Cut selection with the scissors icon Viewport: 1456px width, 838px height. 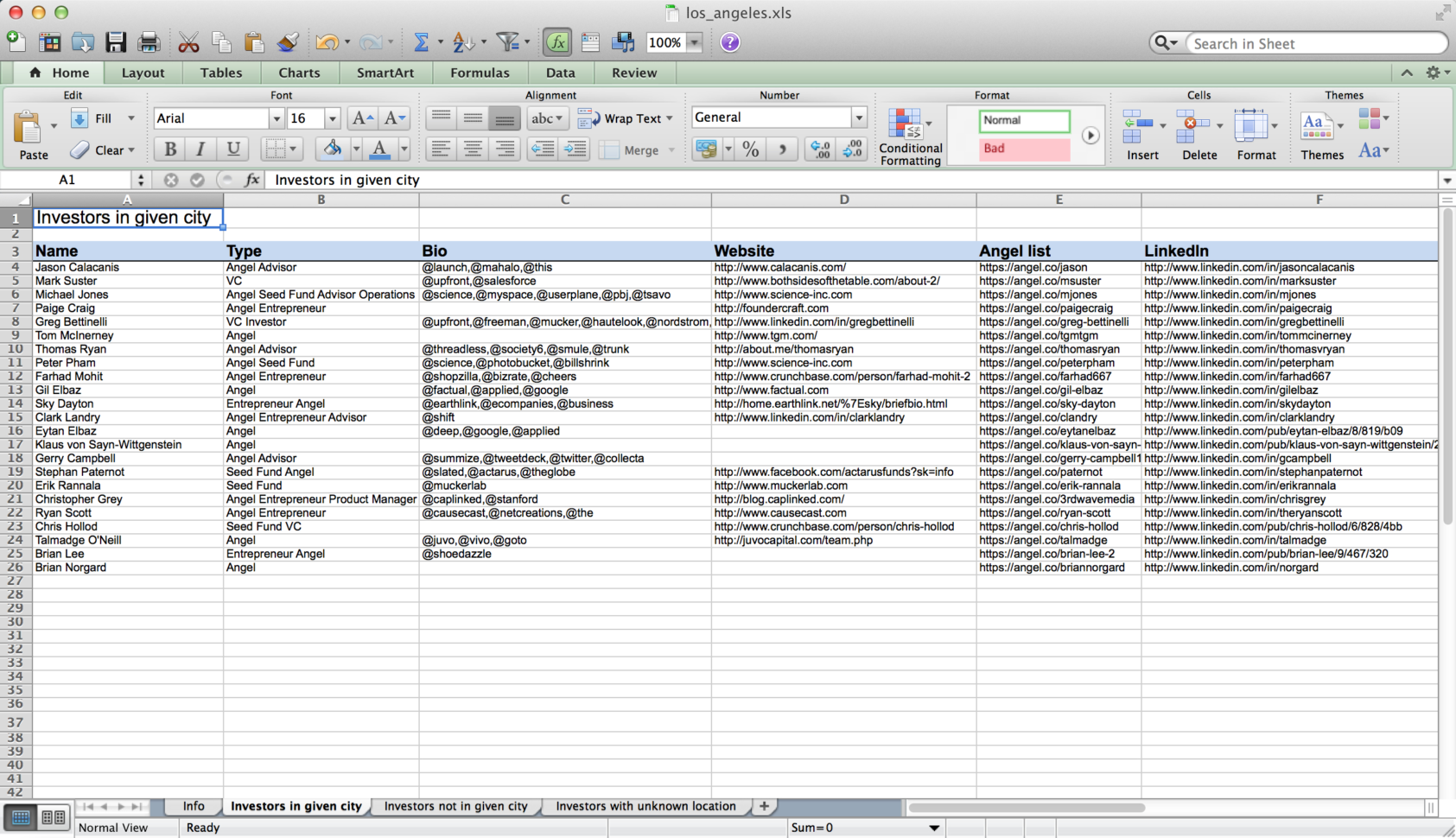[188, 41]
